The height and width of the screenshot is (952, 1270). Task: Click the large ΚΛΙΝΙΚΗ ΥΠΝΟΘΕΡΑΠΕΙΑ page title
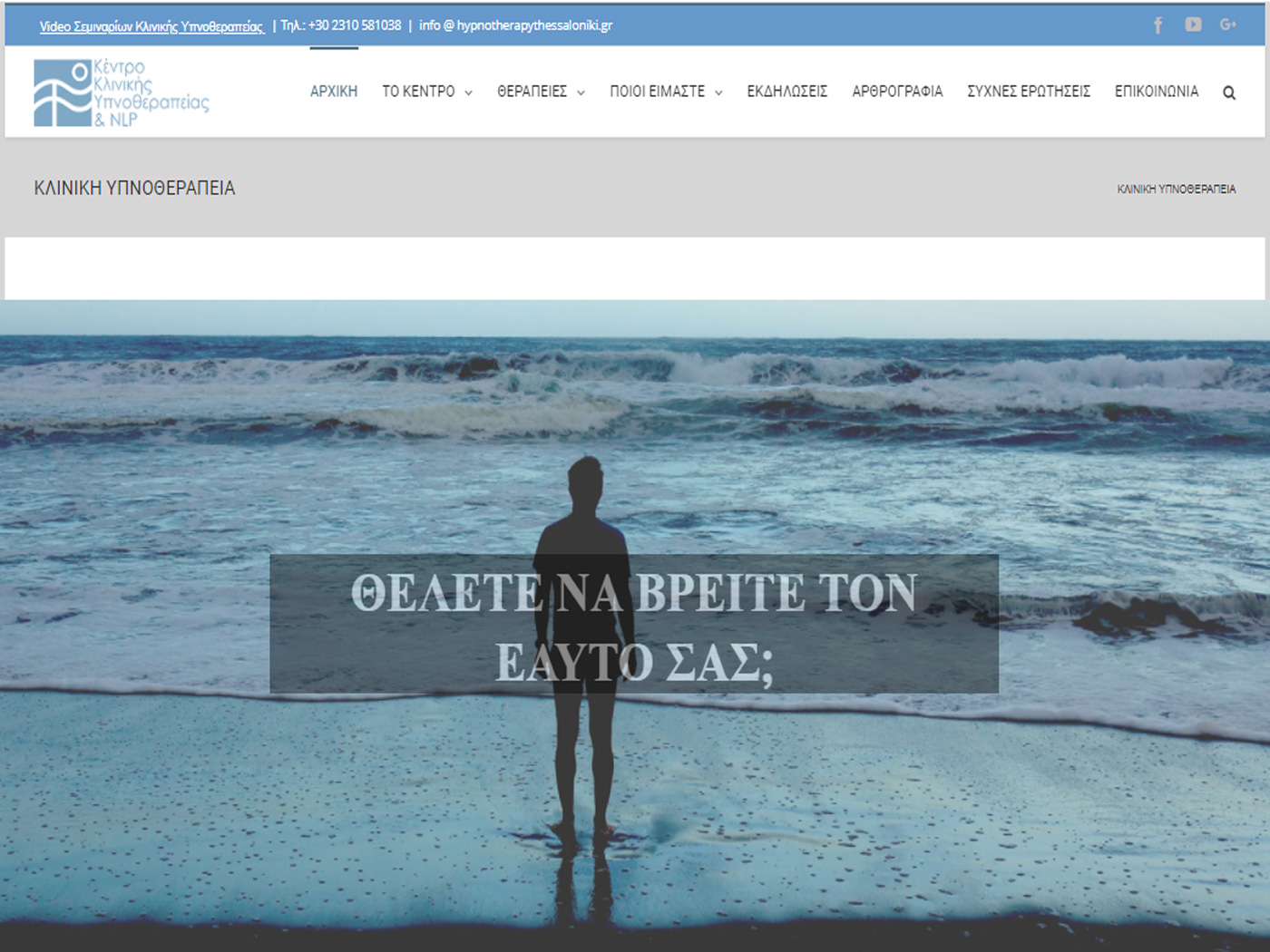pos(134,188)
